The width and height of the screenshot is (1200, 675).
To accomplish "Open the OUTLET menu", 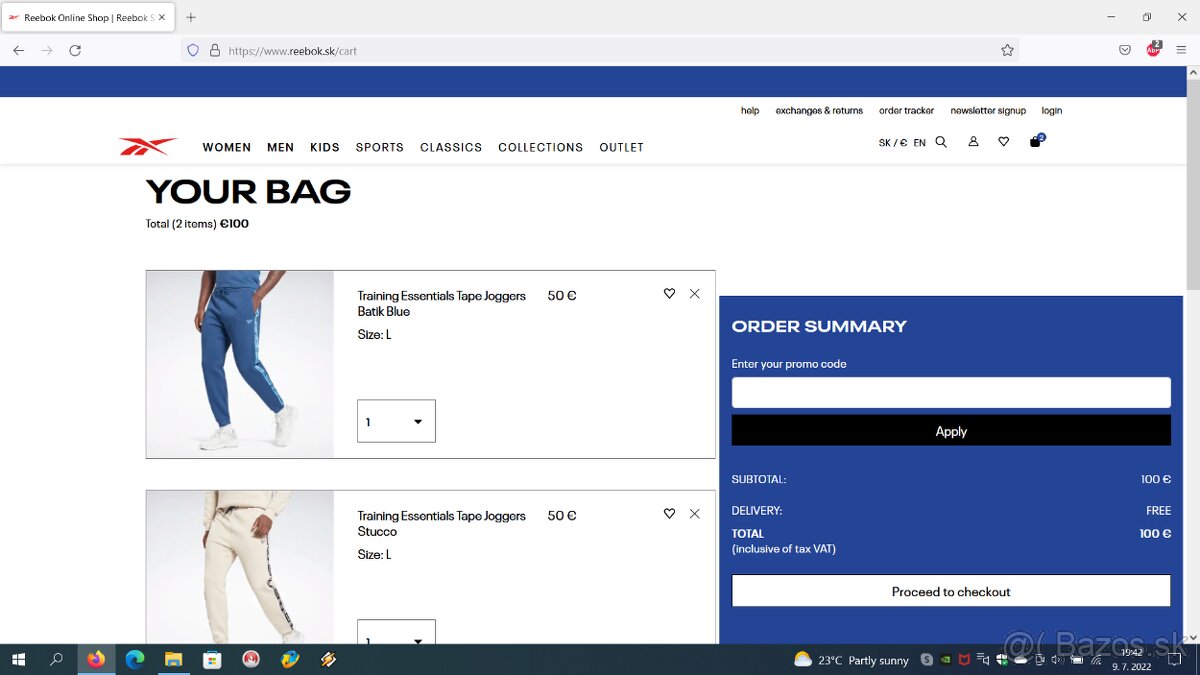I will tap(621, 147).
